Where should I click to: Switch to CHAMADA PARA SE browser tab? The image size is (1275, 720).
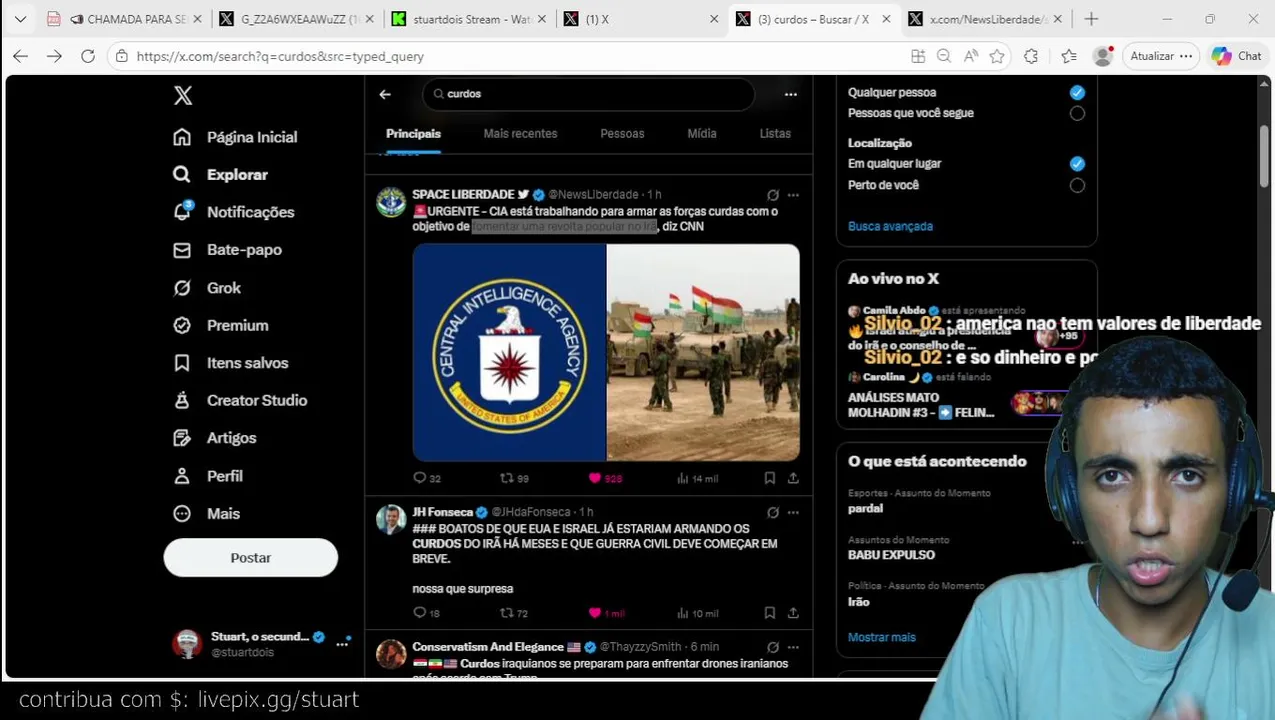point(124,19)
